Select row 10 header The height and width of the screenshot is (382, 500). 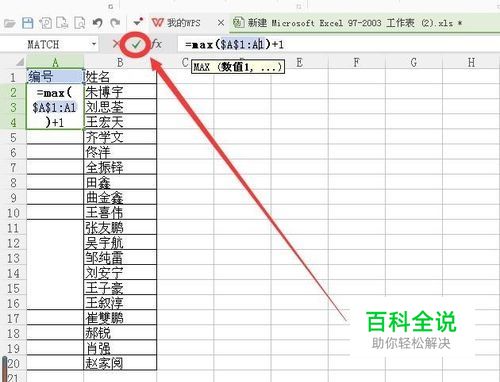(13, 213)
